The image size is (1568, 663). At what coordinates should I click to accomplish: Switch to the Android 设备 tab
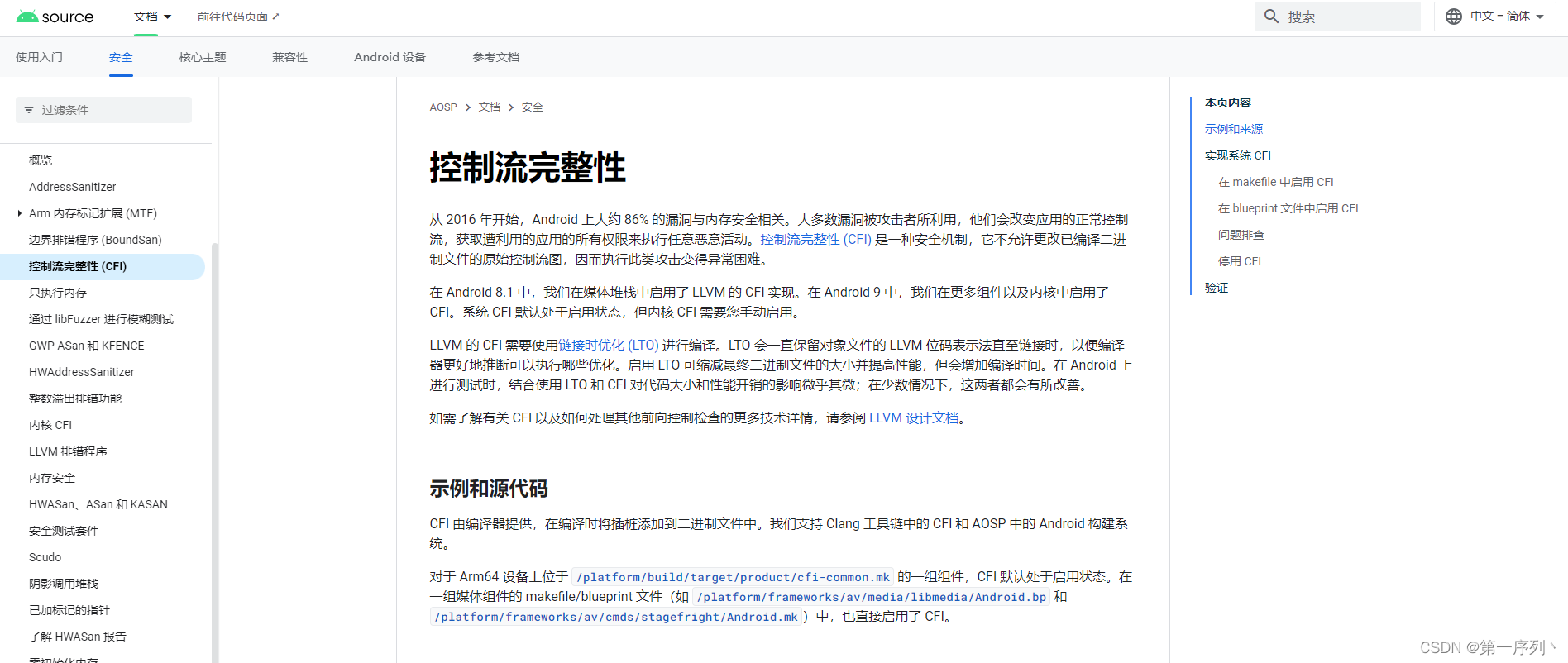390,57
